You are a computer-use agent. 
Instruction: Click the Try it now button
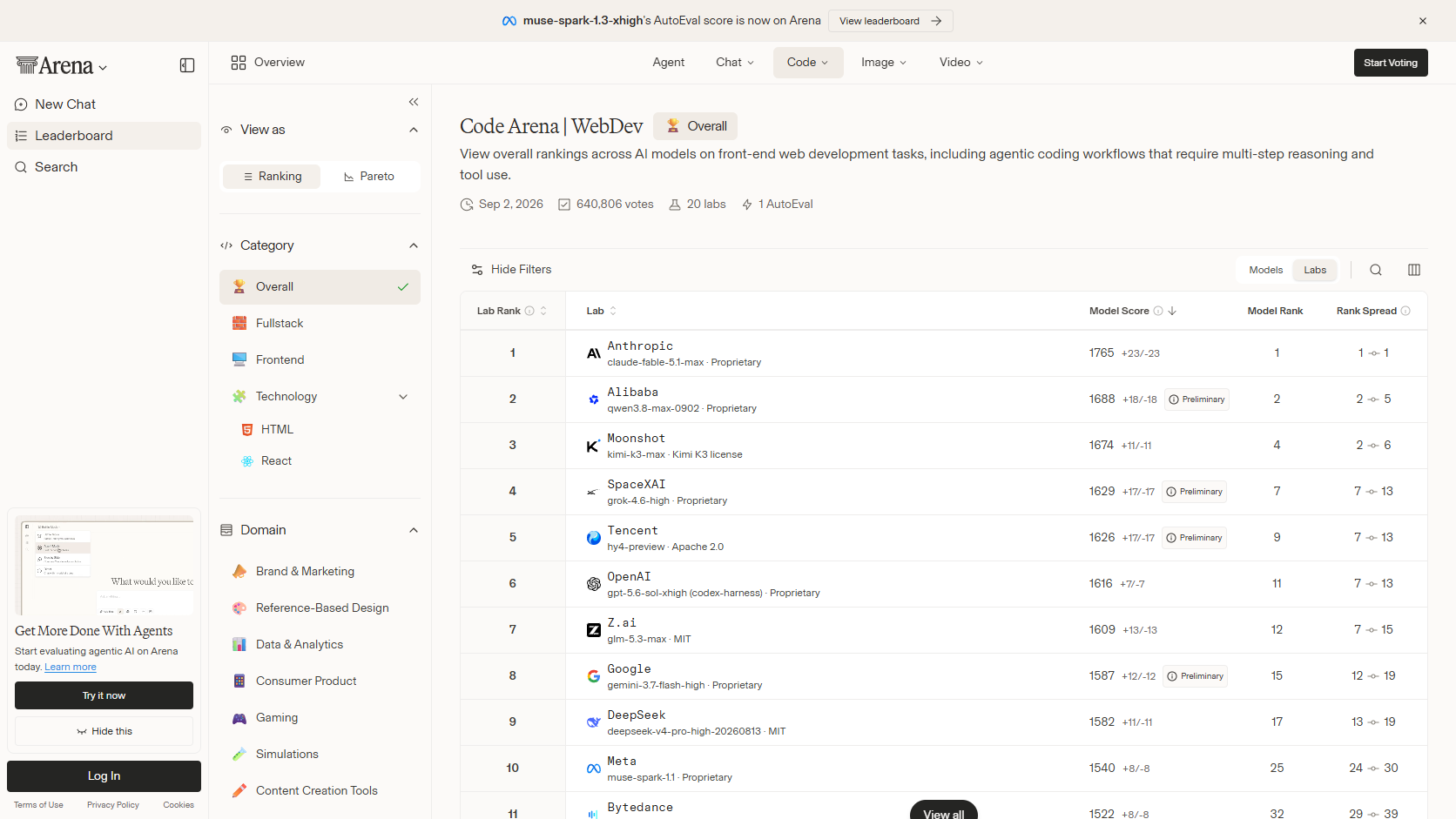[x=104, y=695]
